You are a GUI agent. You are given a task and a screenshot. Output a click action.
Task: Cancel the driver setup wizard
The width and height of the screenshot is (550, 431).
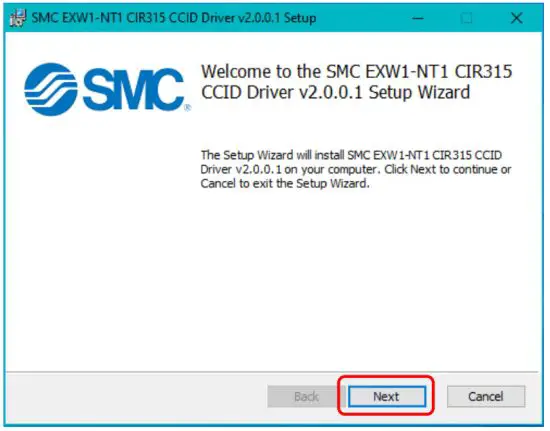486,396
